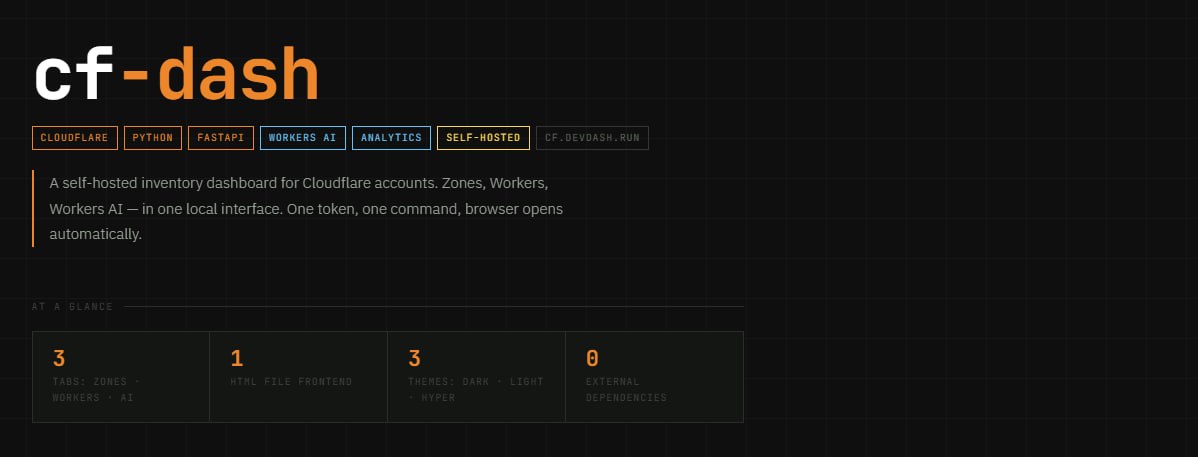Click the cf-dash title heading

pos(176,73)
